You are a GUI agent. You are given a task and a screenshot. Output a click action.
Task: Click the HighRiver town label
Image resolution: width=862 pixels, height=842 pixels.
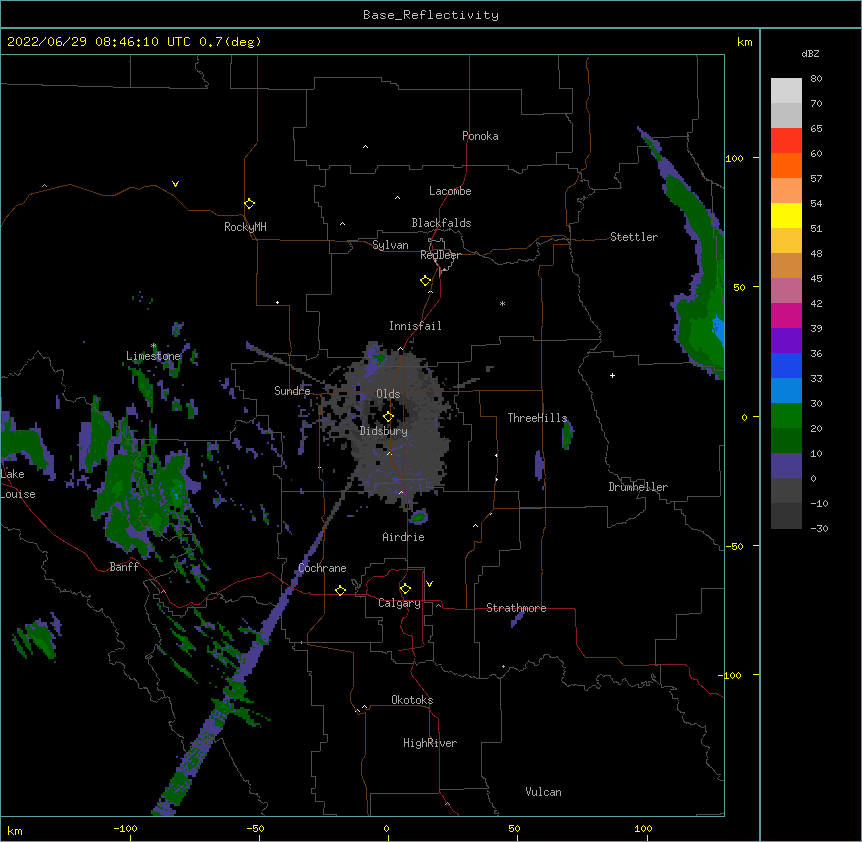(430, 743)
